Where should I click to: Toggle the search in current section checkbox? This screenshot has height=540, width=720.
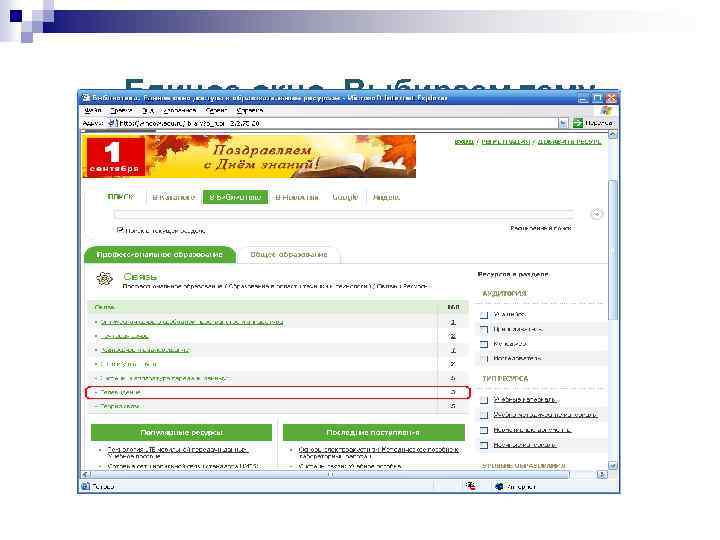(120, 230)
